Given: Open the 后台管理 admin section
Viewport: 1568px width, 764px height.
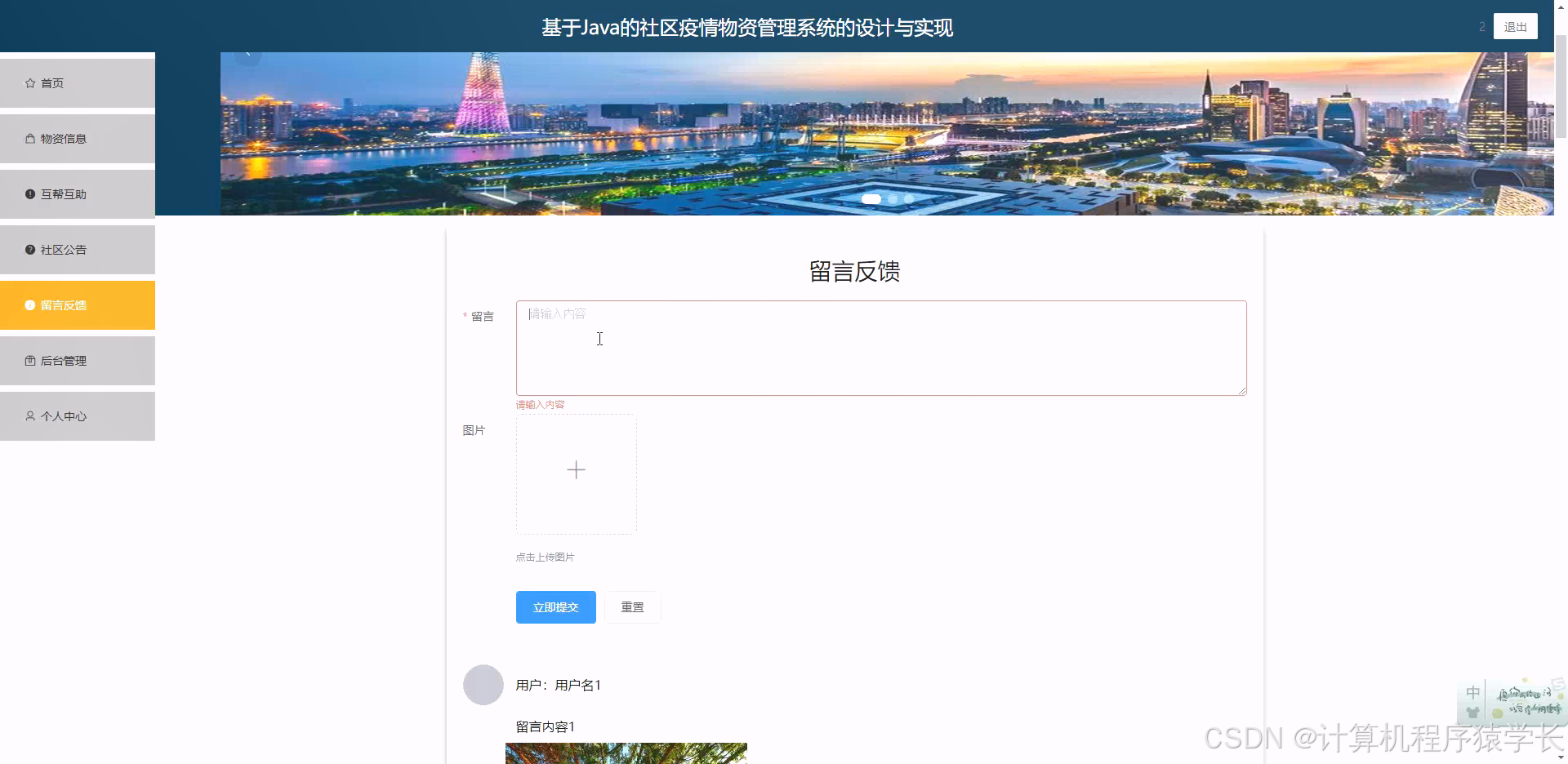Looking at the screenshot, I should tap(63, 360).
